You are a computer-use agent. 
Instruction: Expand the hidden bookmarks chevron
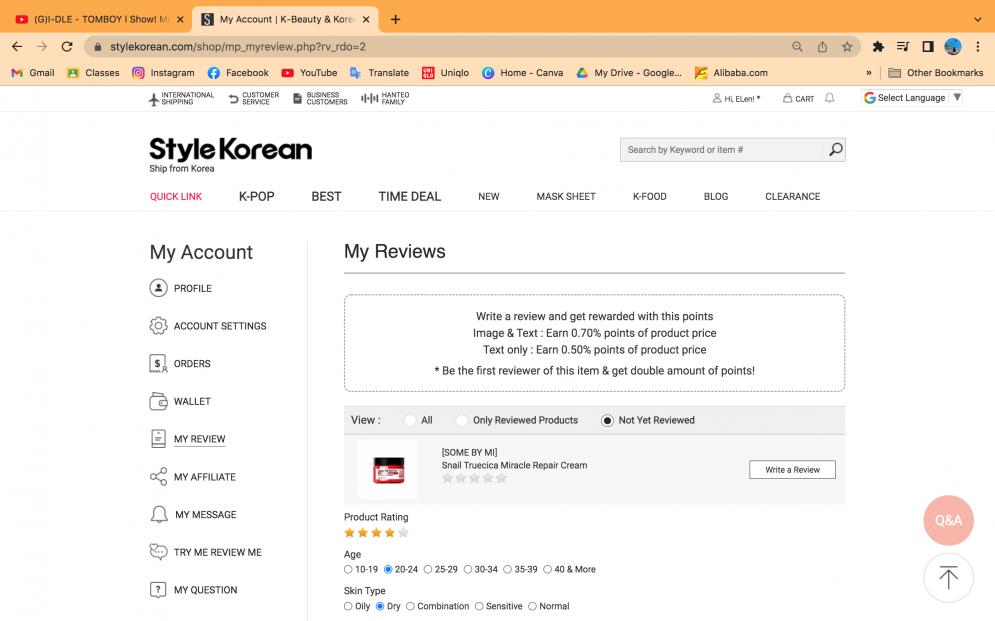(869, 73)
